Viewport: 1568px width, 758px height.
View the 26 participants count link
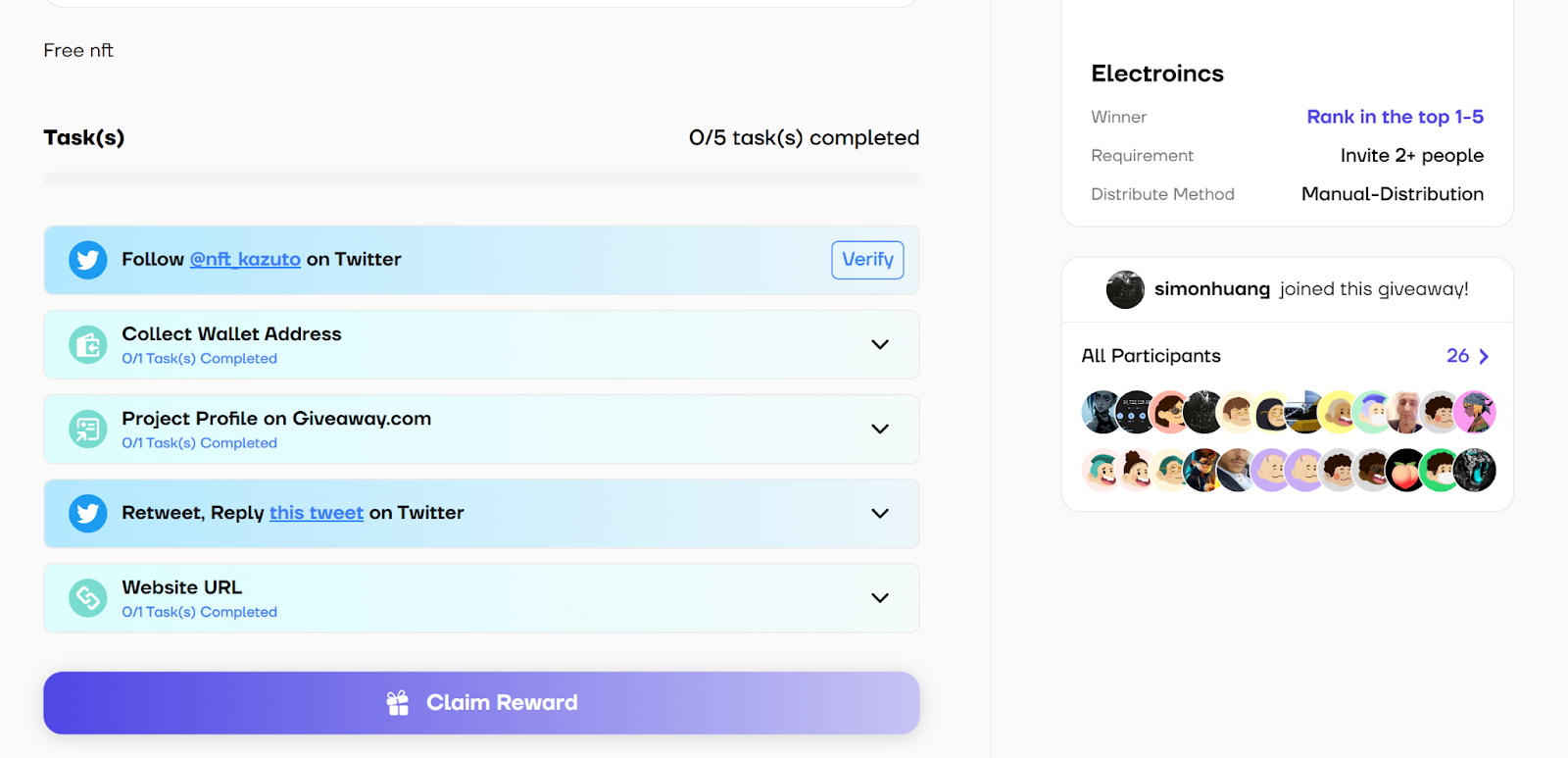click(x=1457, y=356)
